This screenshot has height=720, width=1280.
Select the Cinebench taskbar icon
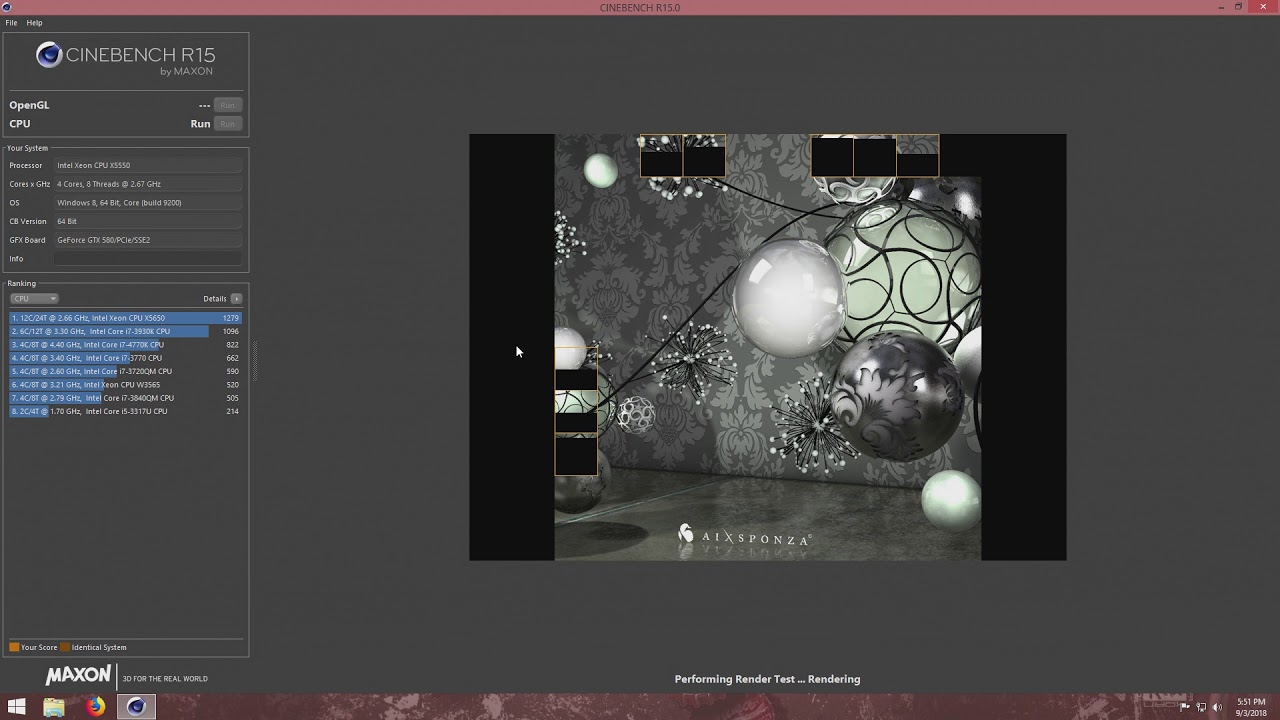(136, 707)
